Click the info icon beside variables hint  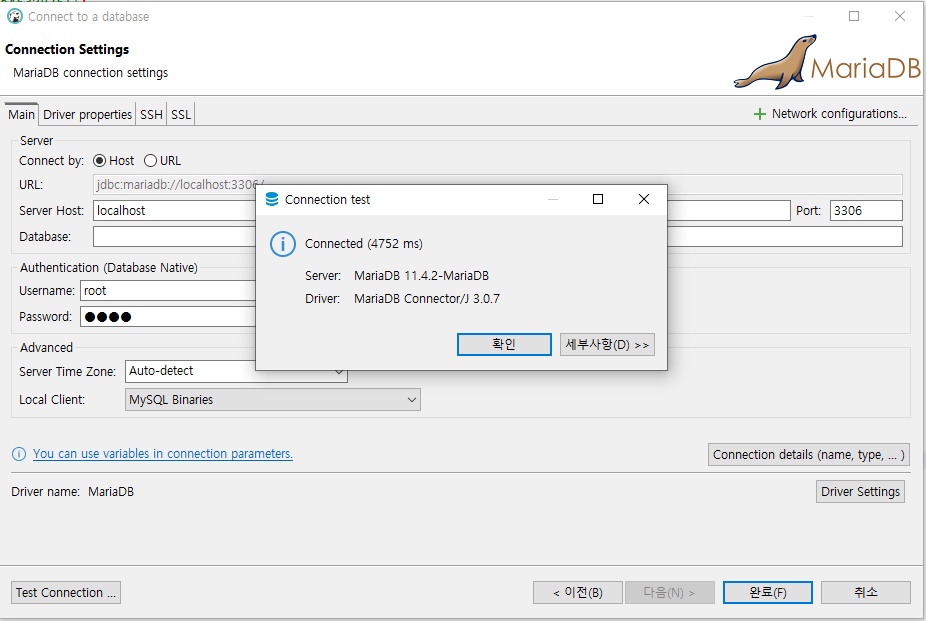[19, 454]
